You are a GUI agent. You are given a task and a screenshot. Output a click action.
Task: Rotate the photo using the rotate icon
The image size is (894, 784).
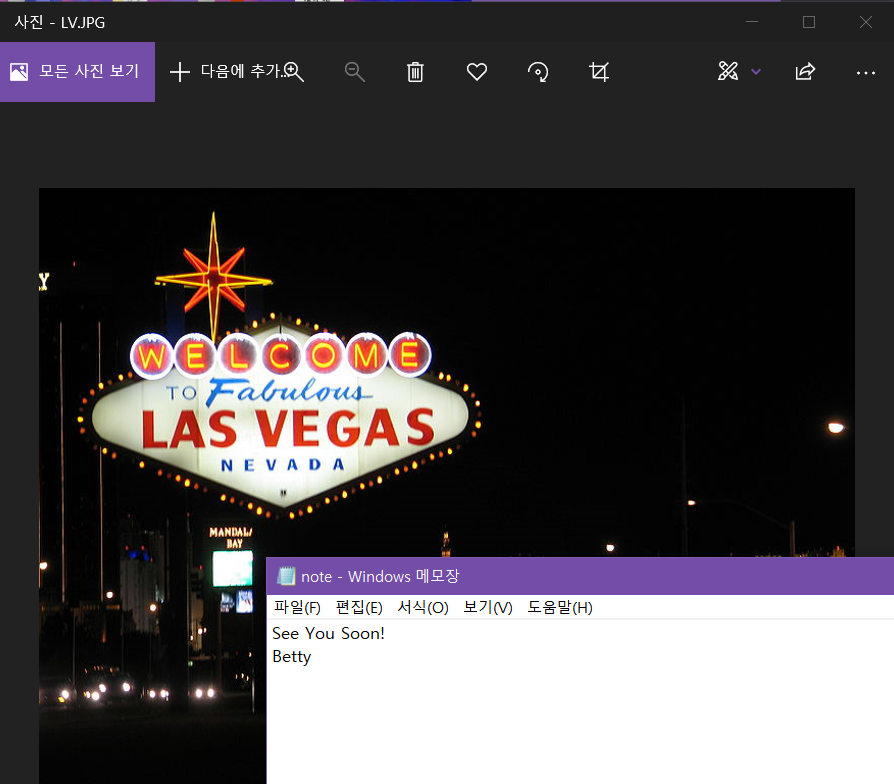click(x=538, y=72)
